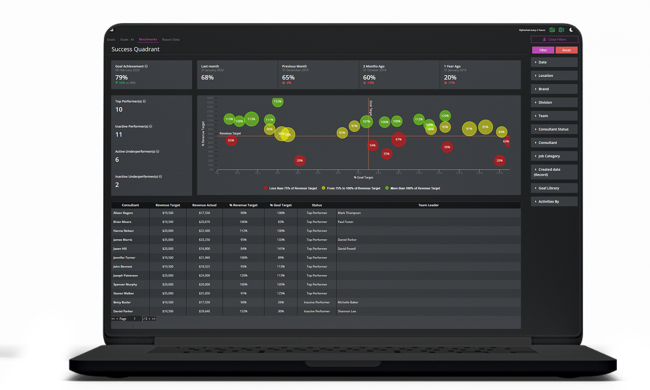Screen dimensions: 650x390
Task: Click the info icon beside Inactive Performer(s)
Action: click(150, 126)
